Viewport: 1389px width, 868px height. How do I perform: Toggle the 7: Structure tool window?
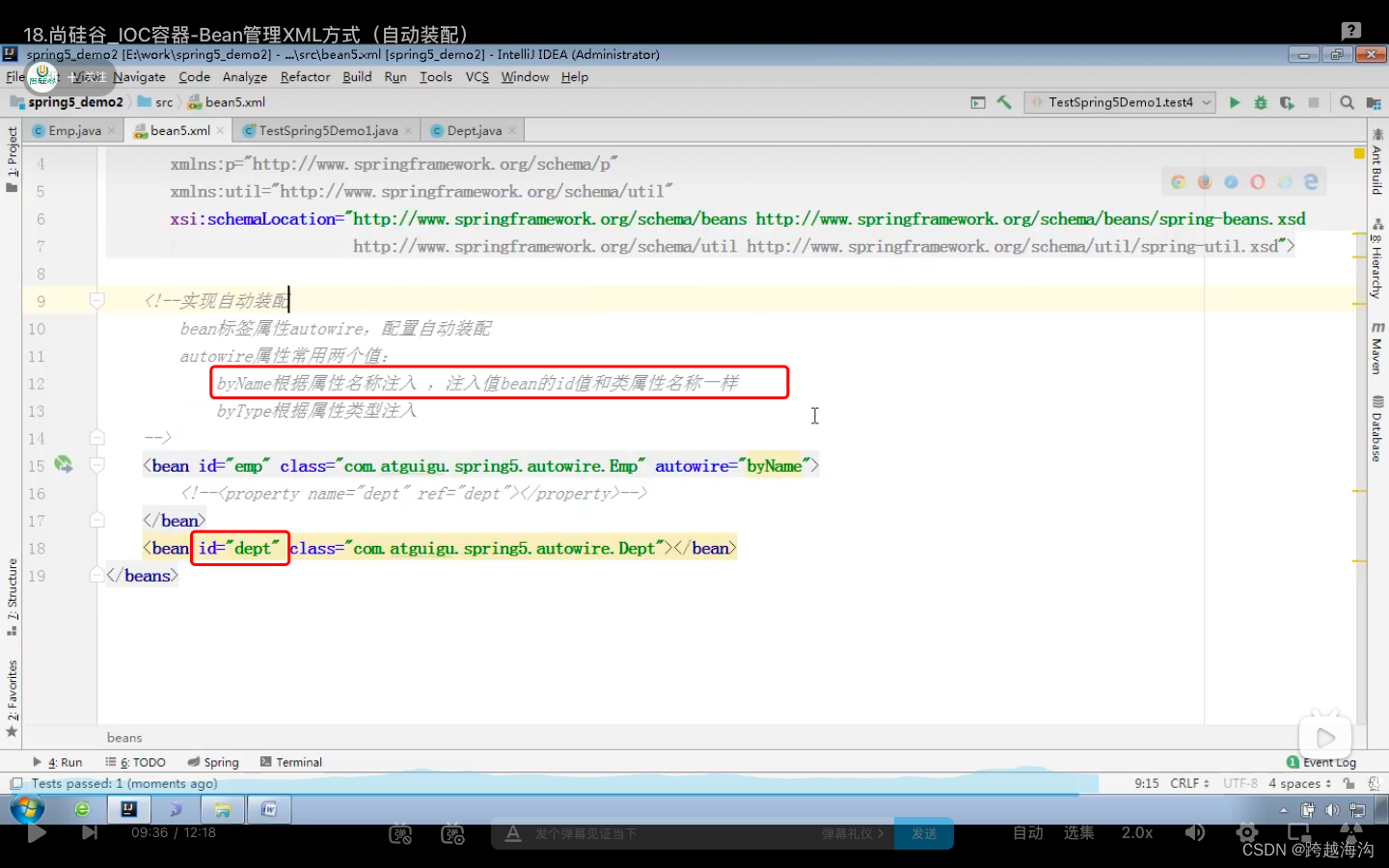[x=12, y=590]
